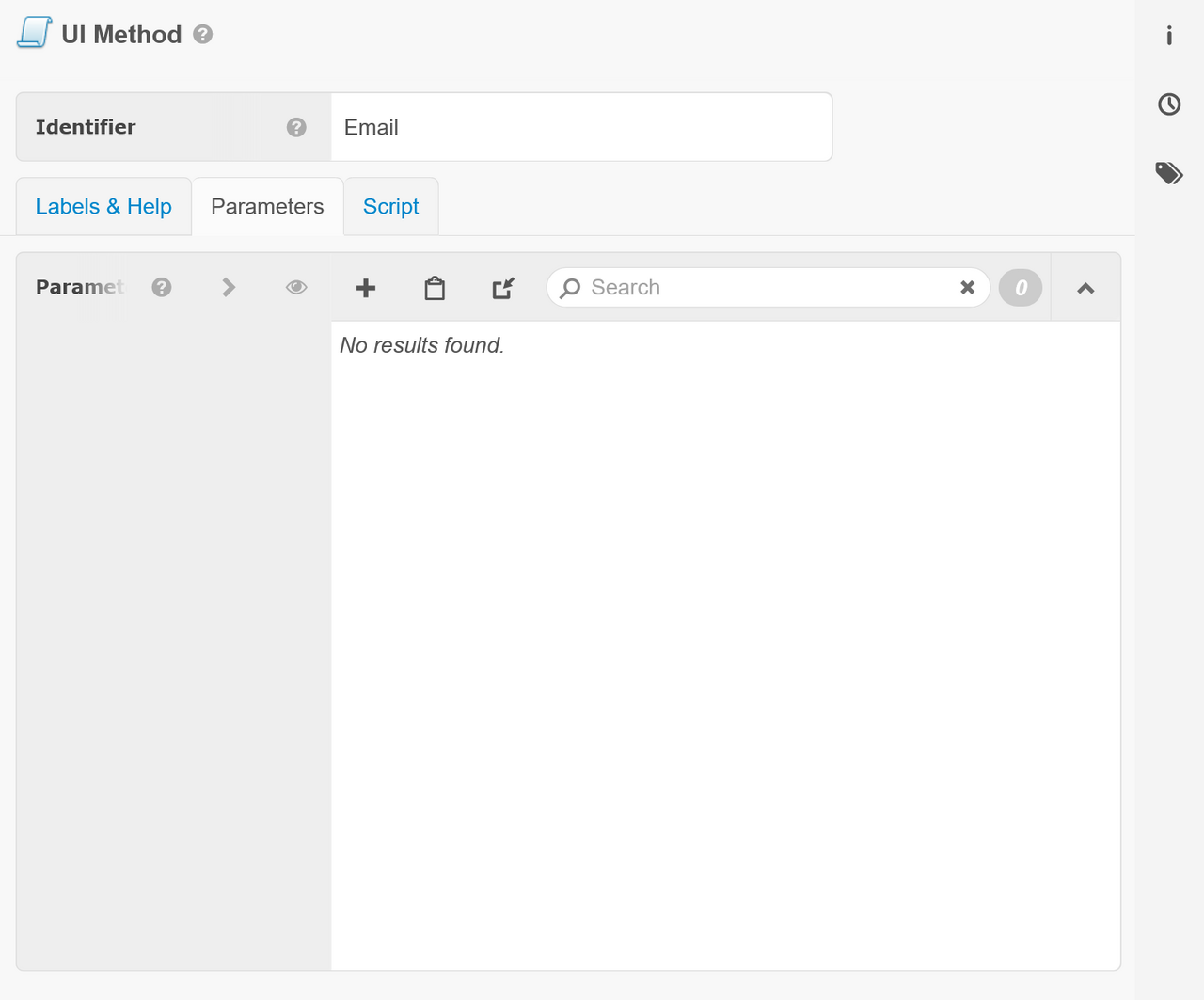Toggle the eye visibility icon
Image resolution: width=1204 pixels, height=1000 pixels.
[x=296, y=287]
